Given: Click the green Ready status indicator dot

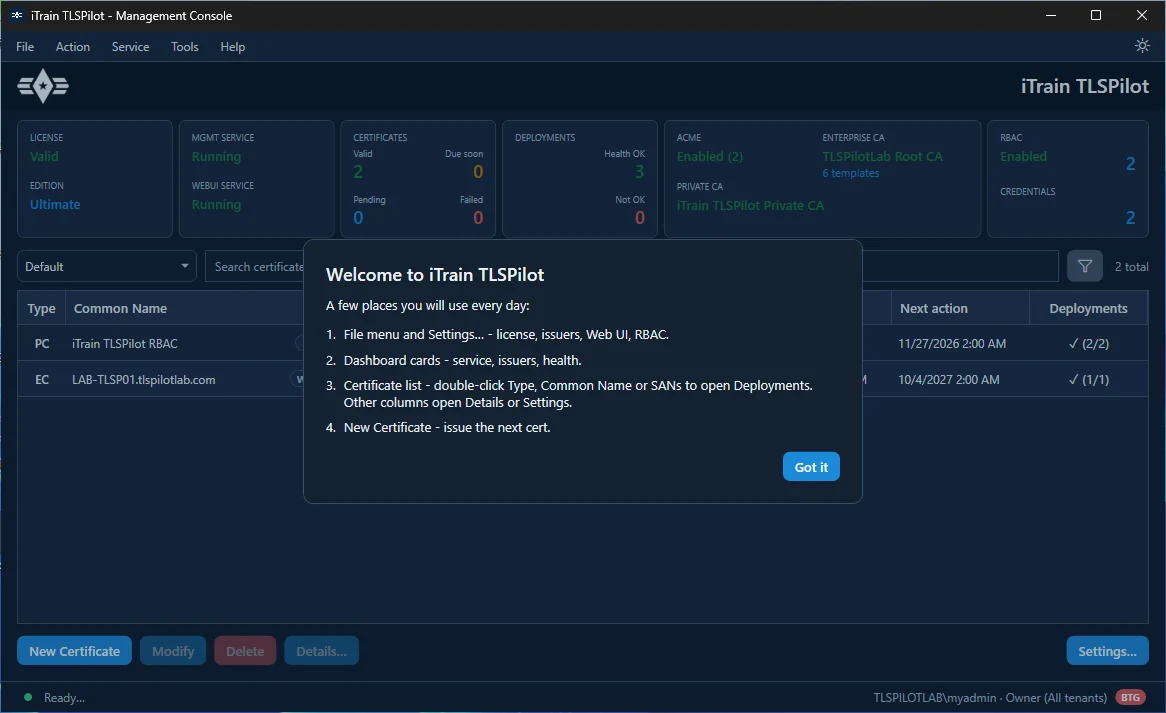Looking at the screenshot, I should point(28,697).
